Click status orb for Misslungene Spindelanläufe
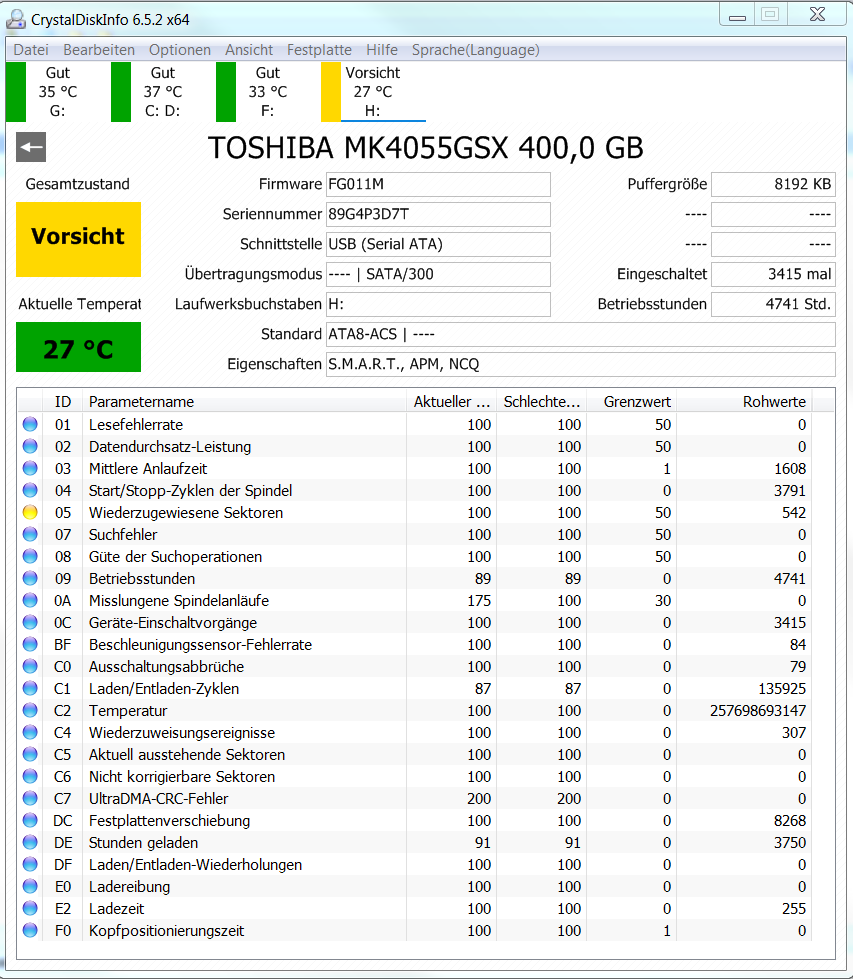This screenshot has width=853, height=979. (30, 601)
